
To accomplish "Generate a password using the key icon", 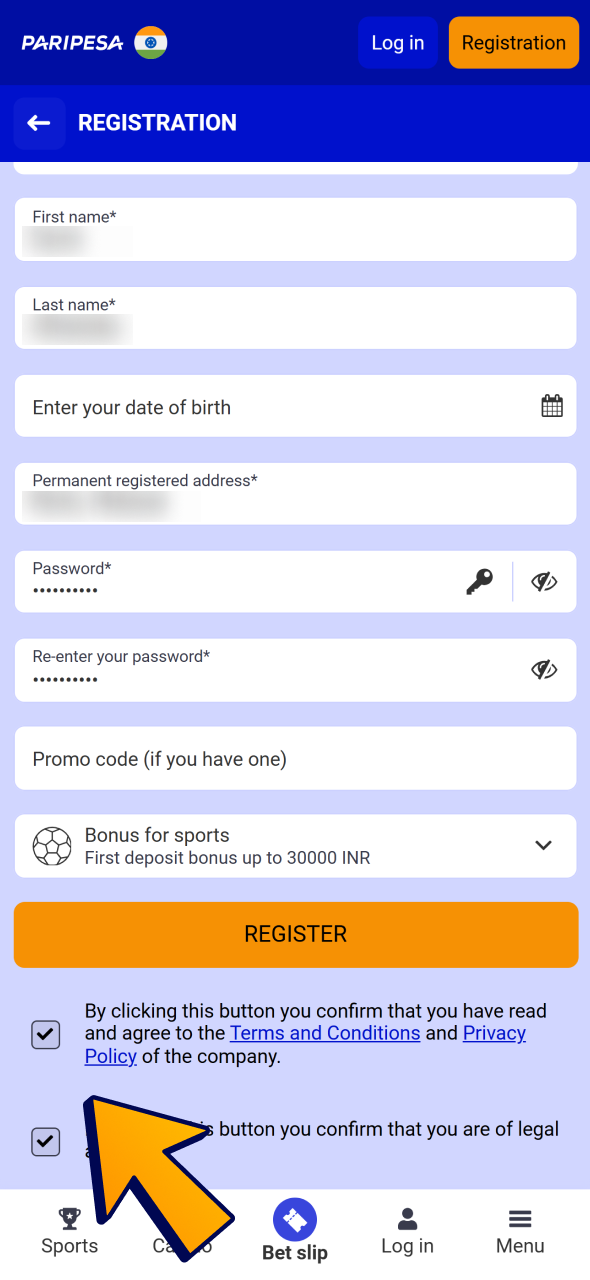I will tap(480, 581).
